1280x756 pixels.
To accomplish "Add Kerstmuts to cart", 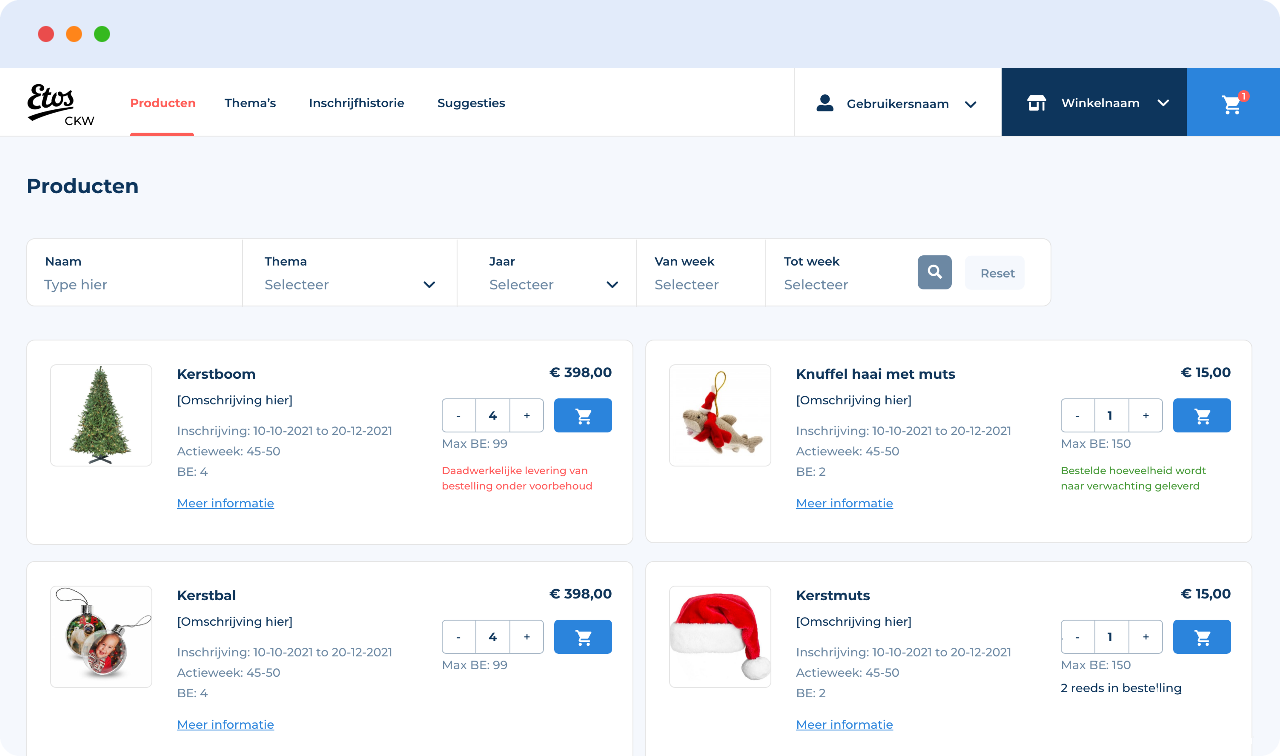I will point(1202,637).
